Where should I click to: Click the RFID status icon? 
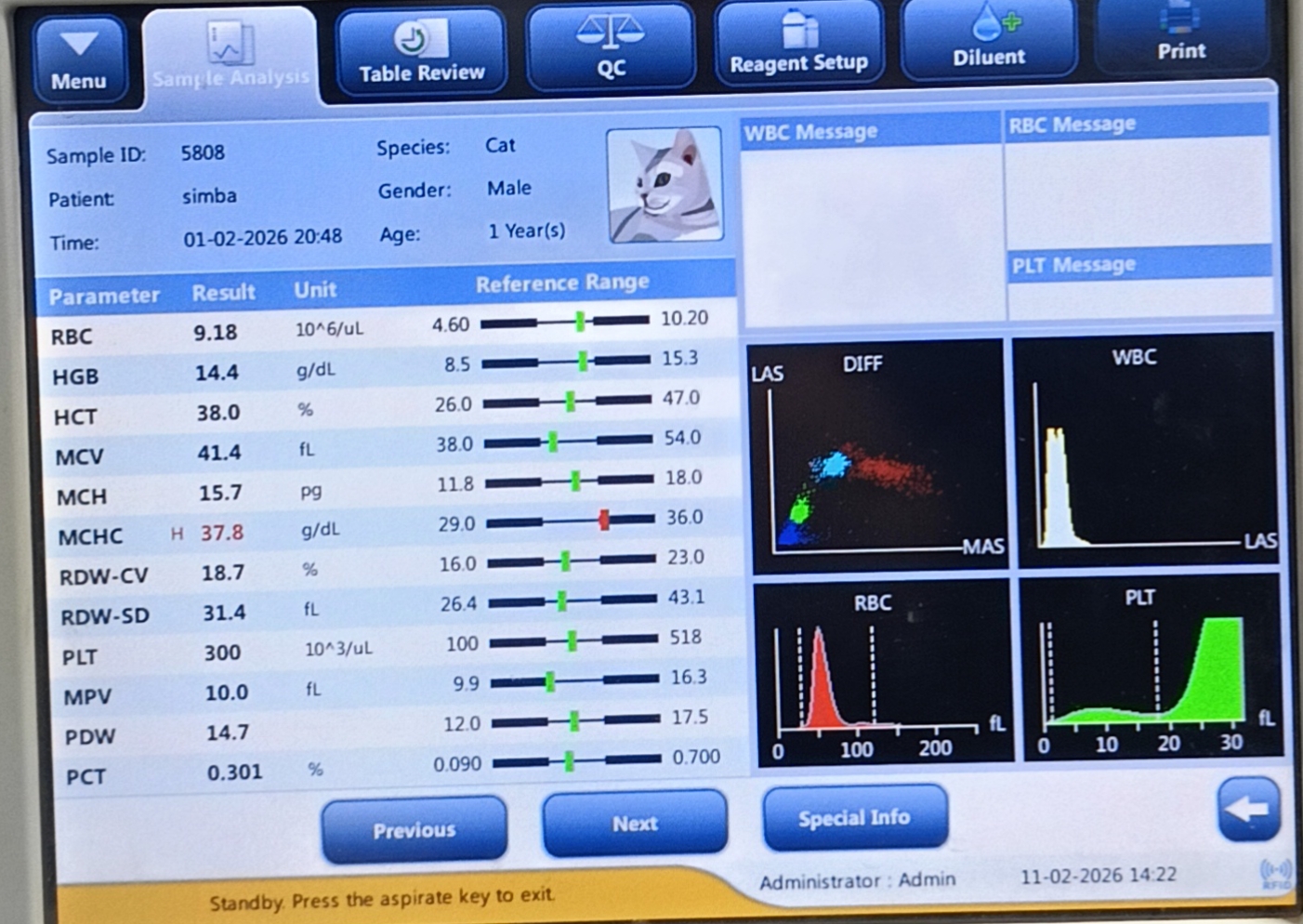1275,874
